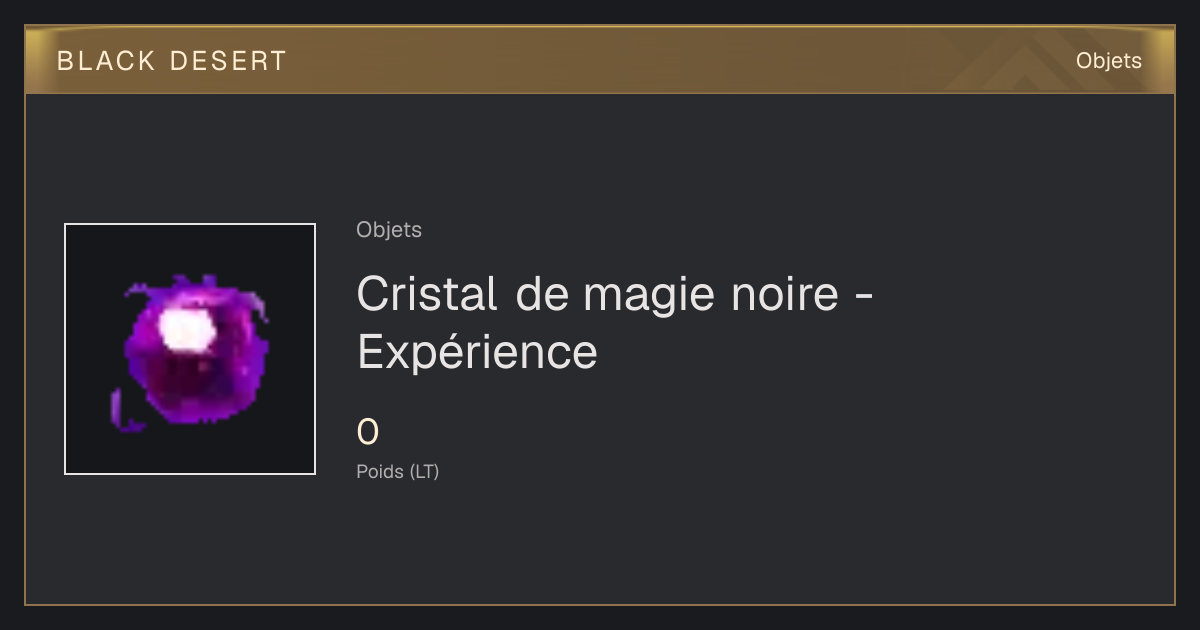
Task: Click the BLACK DESERT logo text
Action: pos(172,61)
